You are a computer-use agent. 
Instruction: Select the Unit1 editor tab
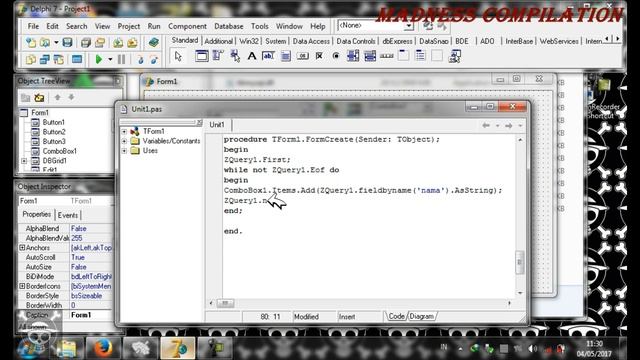click(217, 125)
